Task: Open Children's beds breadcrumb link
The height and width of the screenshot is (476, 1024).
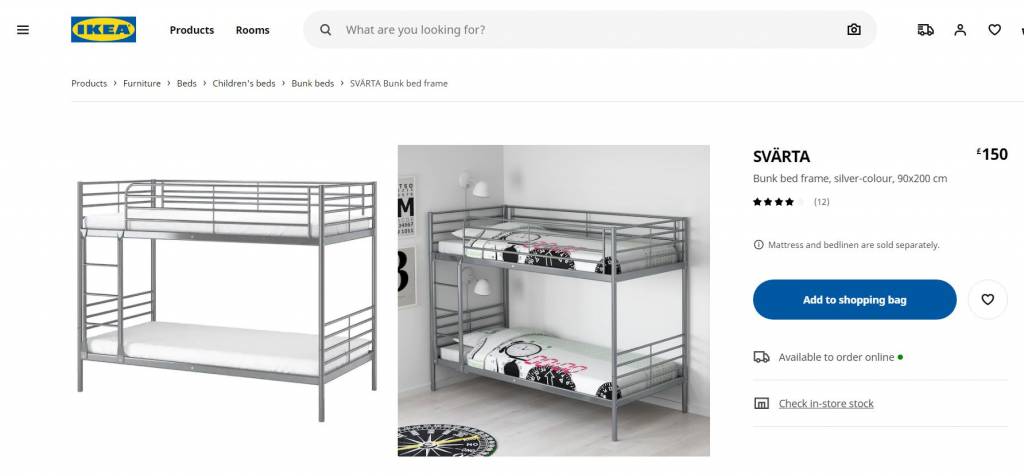Action: click(x=244, y=84)
